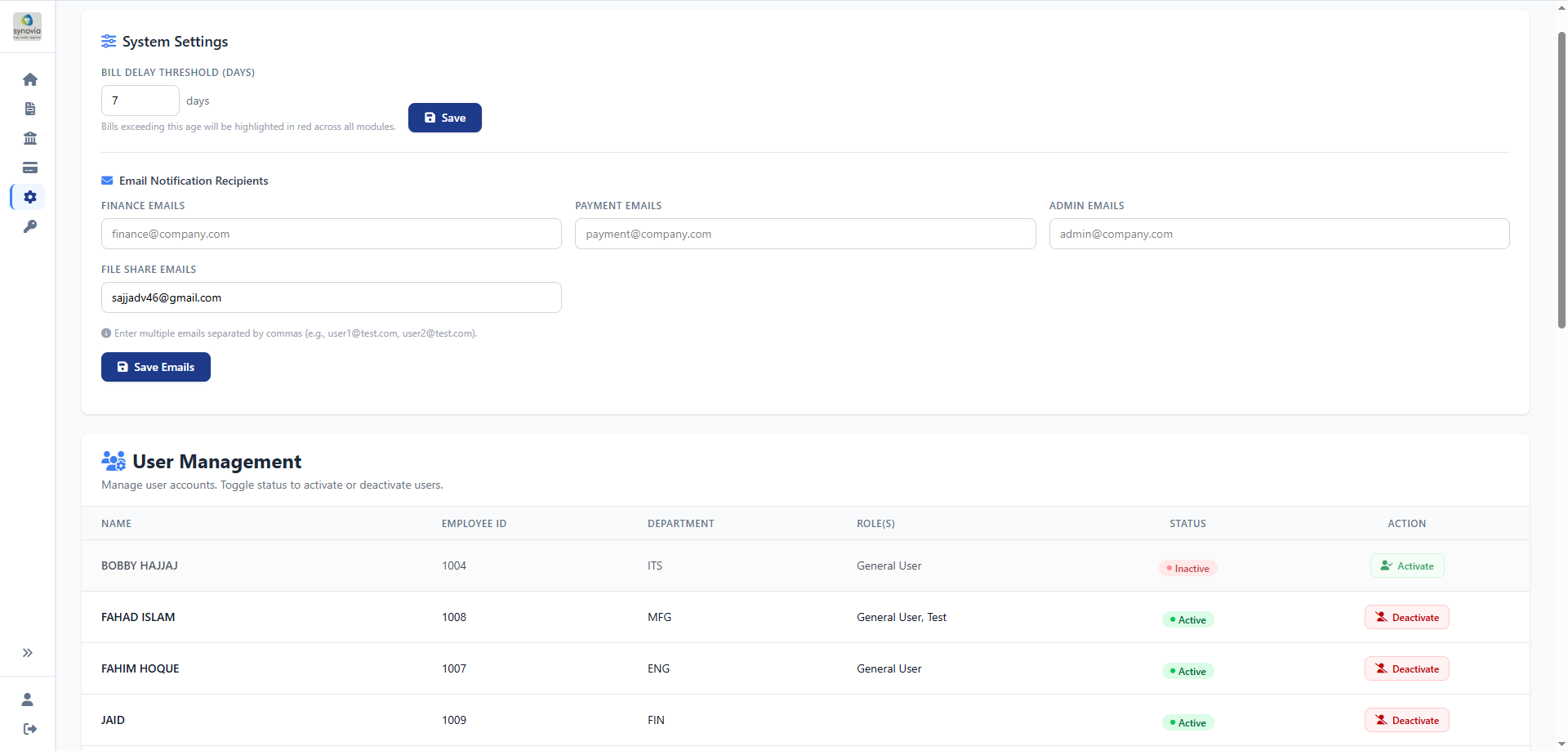Open the key icon in sidebar
Image resolution: width=1568 pixels, height=751 pixels.
(x=30, y=226)
